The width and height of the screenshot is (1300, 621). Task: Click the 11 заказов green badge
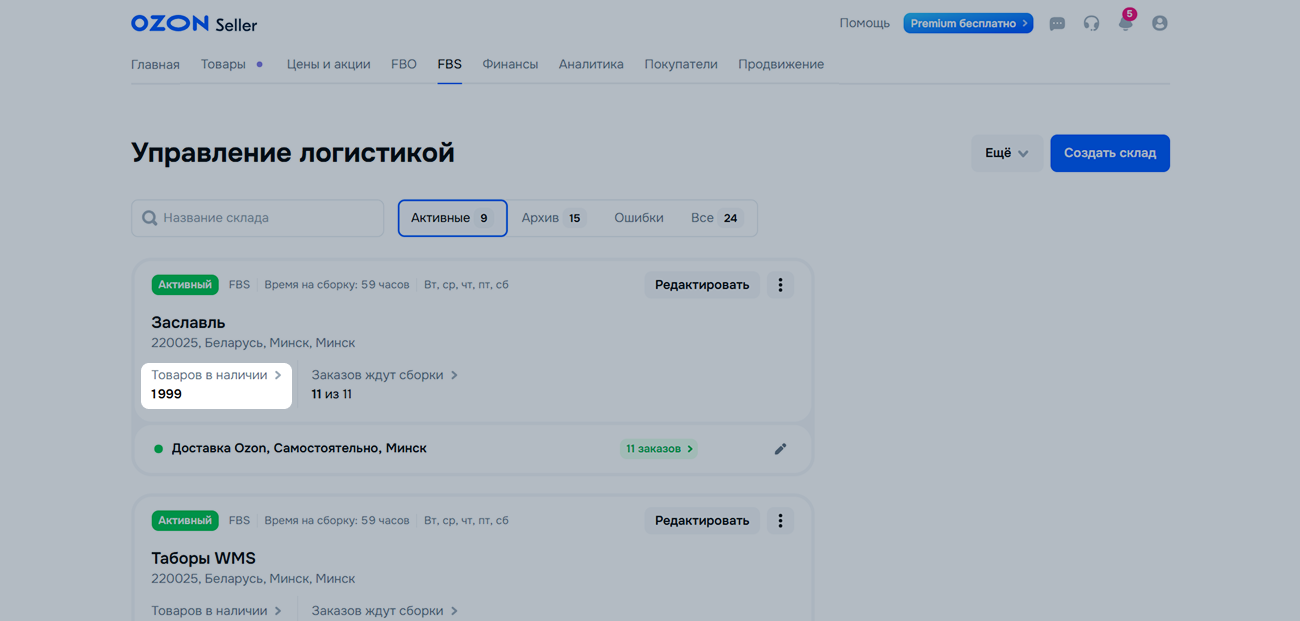tap(658, 449)
